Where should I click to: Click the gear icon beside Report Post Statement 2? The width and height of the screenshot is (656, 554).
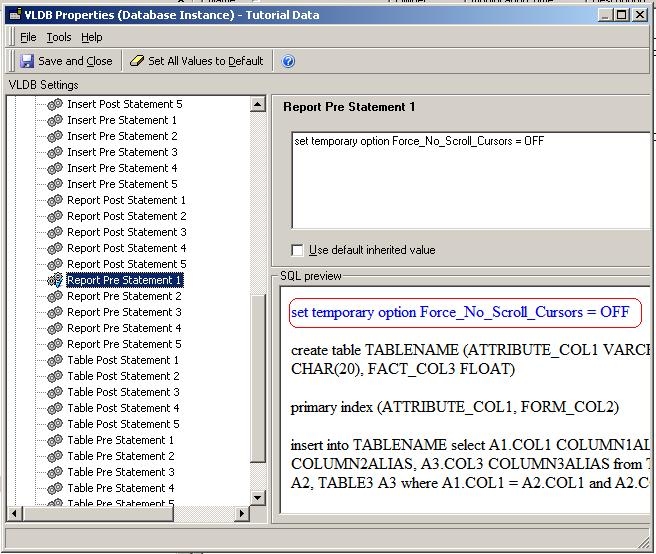pyautogui.click(x=55, y=216)
